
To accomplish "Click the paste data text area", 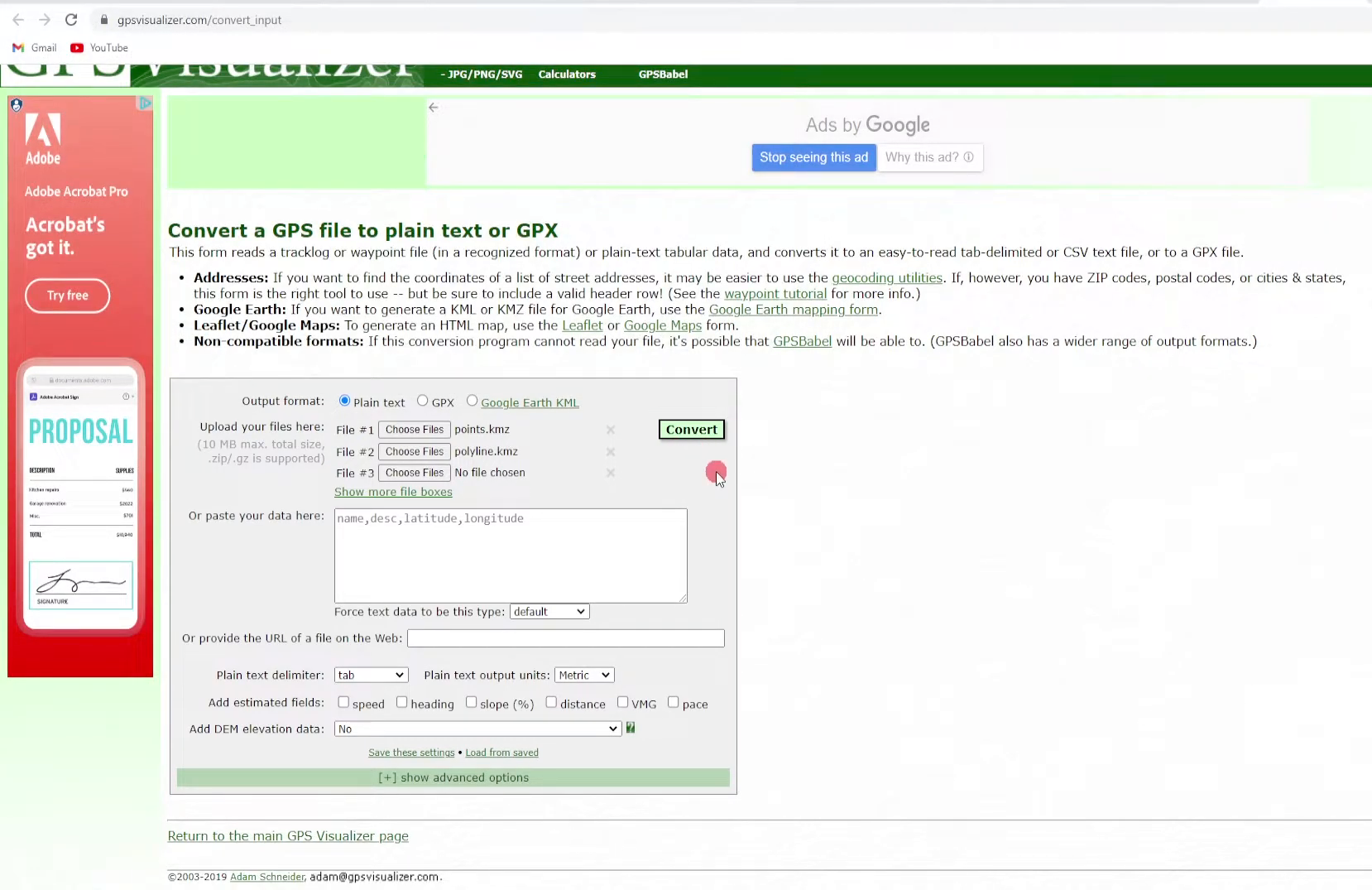I will click(x=511, y=556).
